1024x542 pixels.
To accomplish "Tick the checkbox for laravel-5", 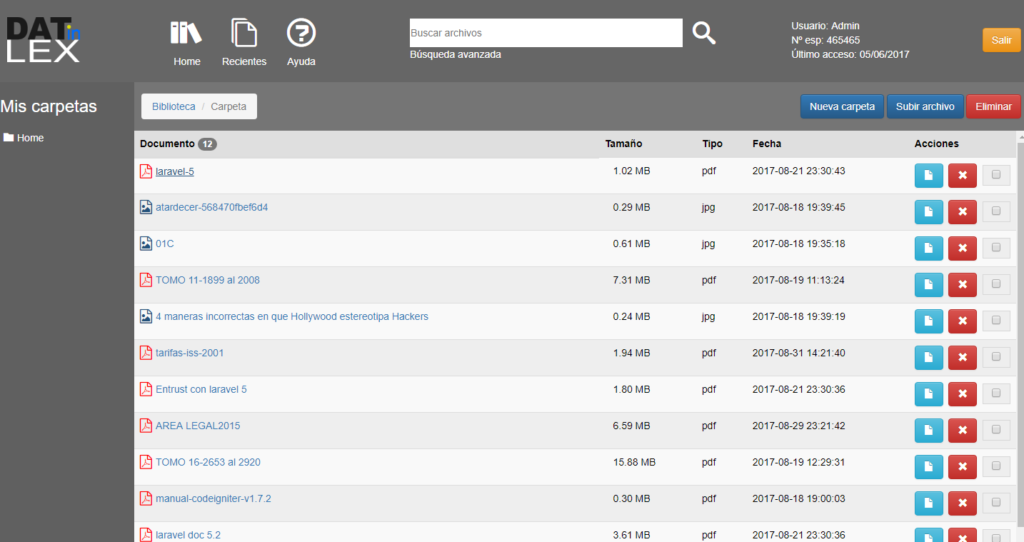I will tap(996, 174).
